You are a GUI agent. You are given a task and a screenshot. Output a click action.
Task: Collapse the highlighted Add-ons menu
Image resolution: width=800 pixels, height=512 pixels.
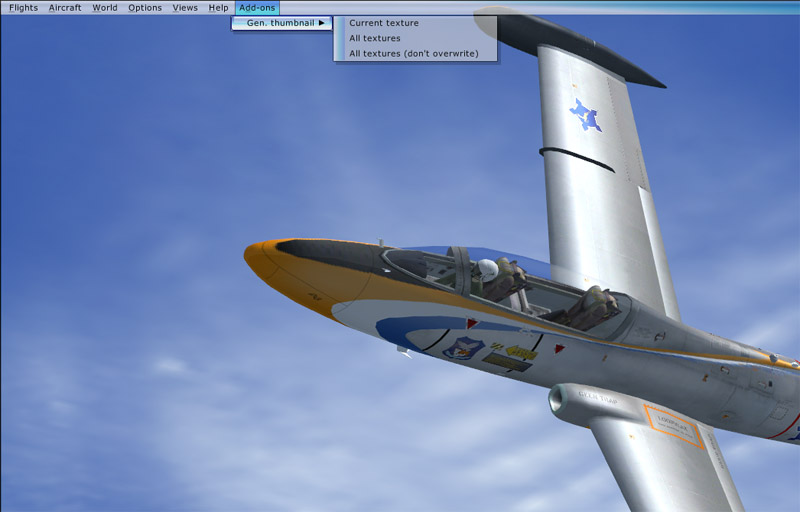click(257, 8)
